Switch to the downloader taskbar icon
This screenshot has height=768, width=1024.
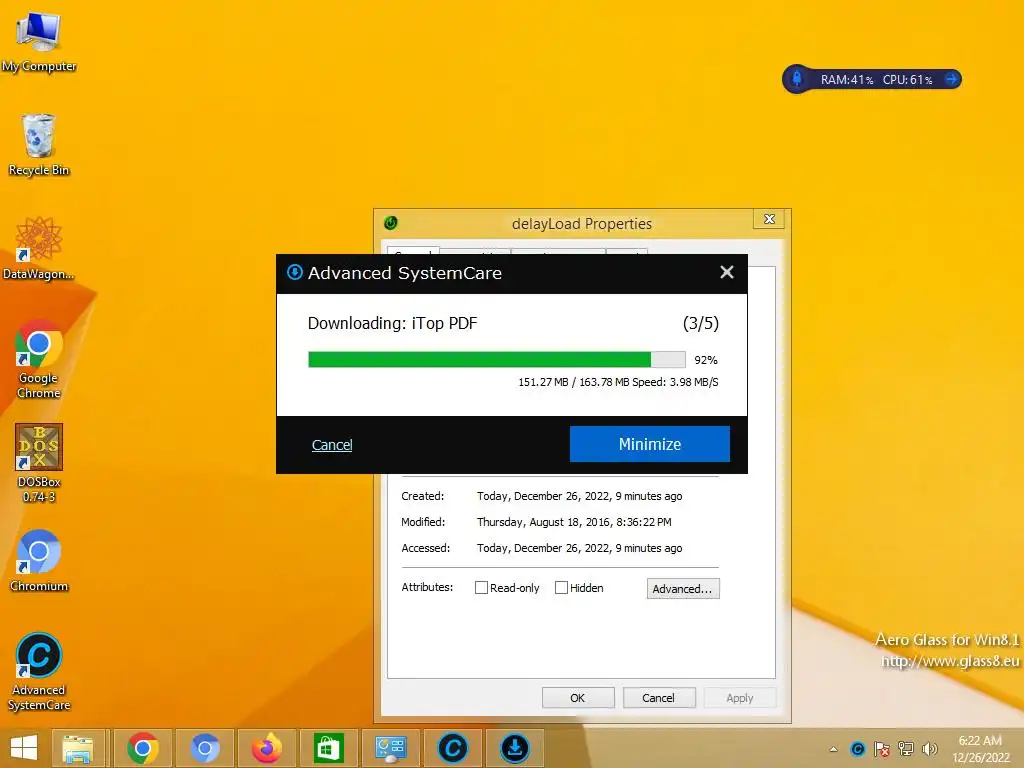[x=515, y=748]
